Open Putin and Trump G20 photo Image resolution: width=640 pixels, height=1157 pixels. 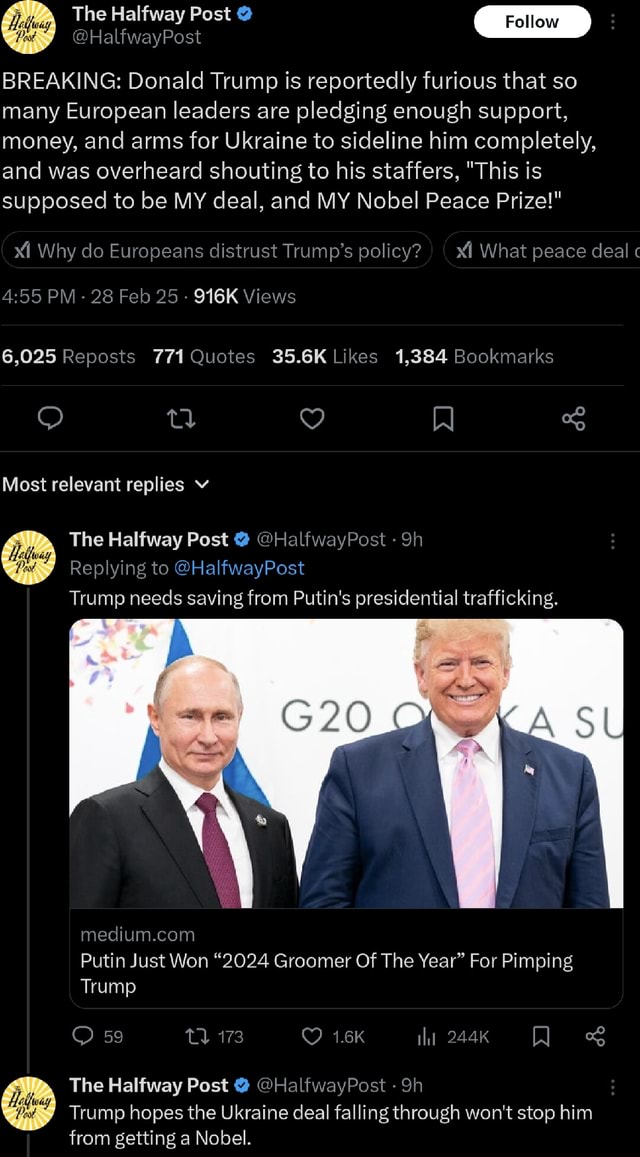(346, 763)
